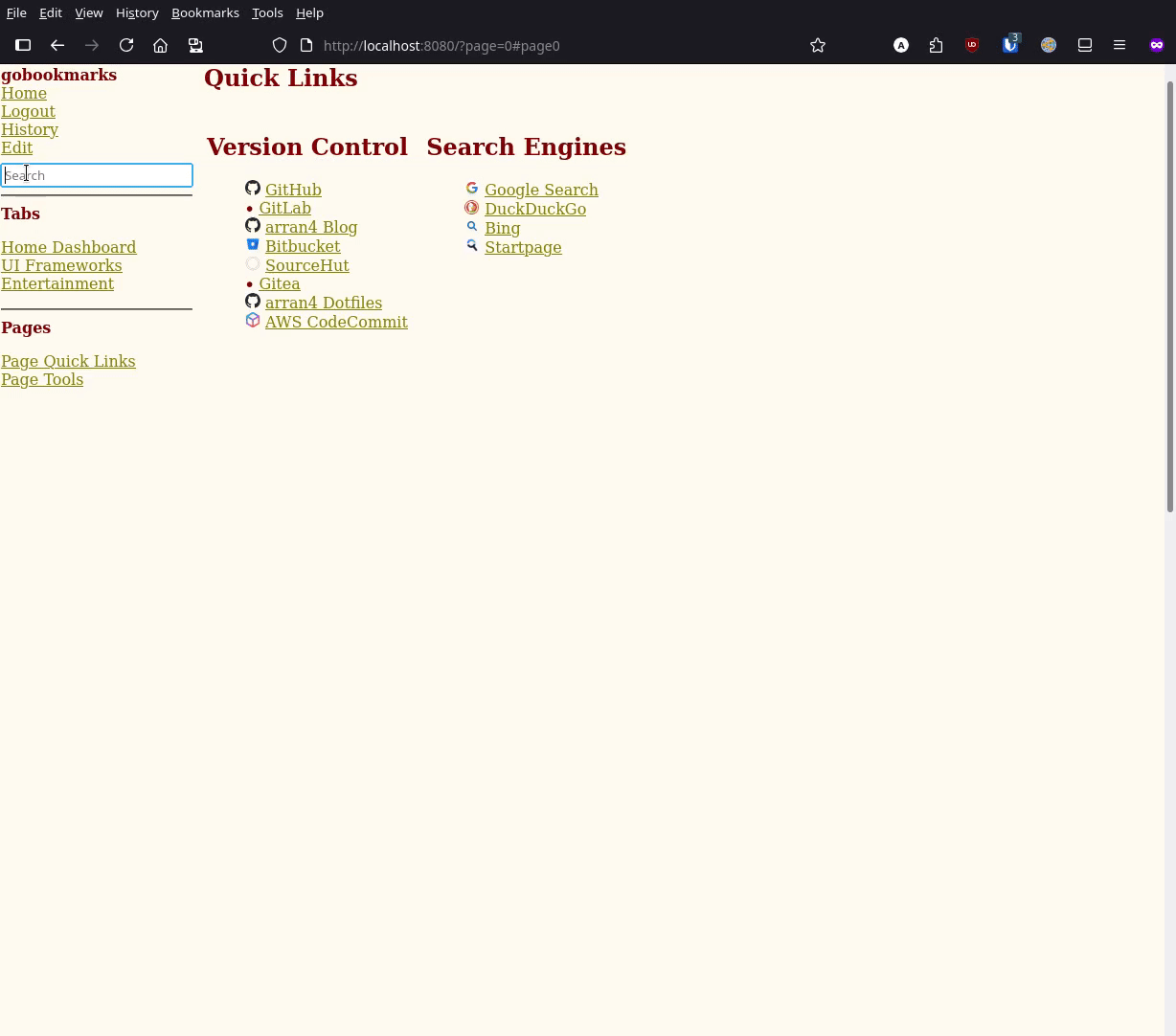Click the Google Search favicon icon

point(472,189)
